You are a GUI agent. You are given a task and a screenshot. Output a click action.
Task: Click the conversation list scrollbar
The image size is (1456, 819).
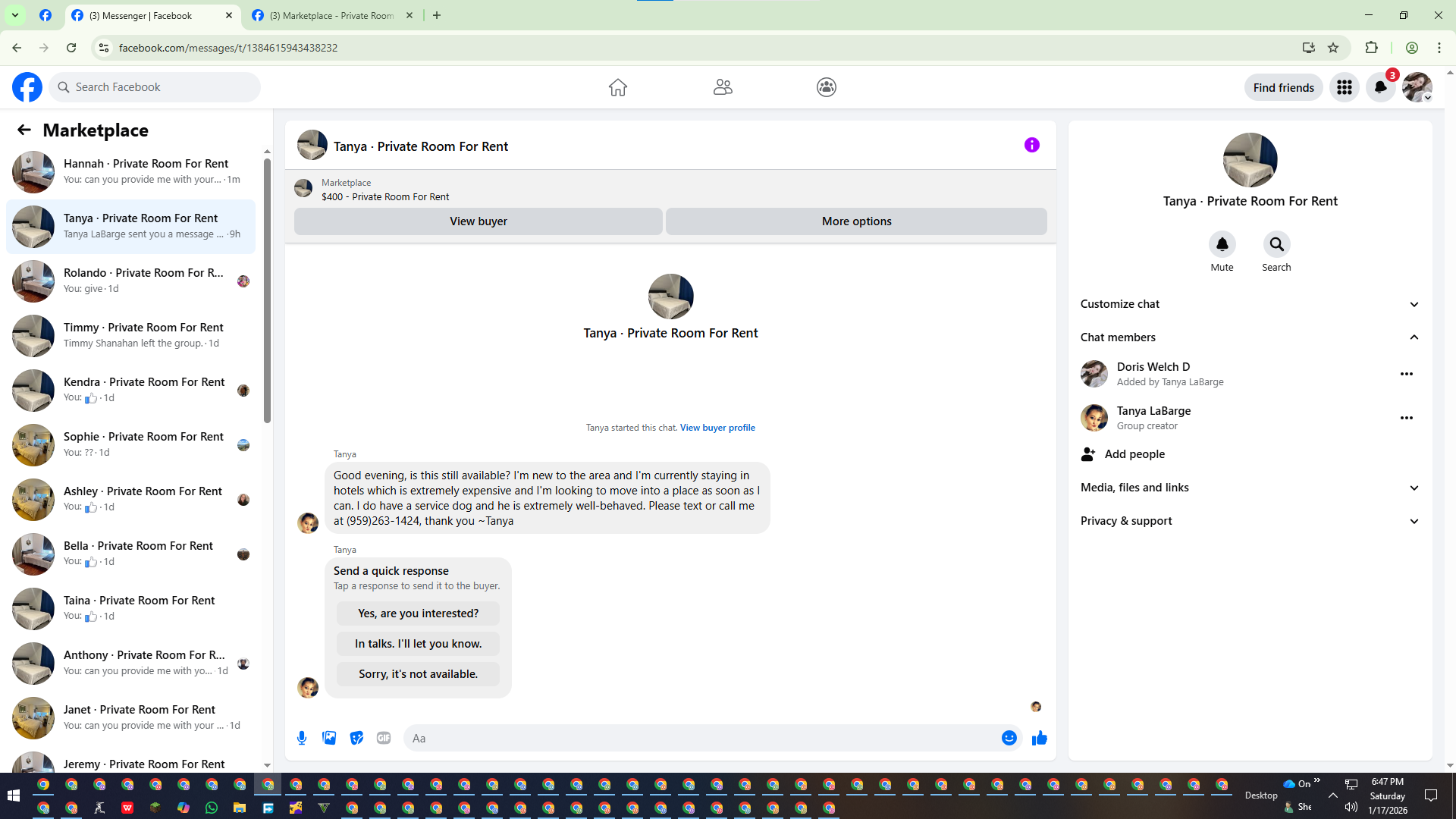click(267, 288)
